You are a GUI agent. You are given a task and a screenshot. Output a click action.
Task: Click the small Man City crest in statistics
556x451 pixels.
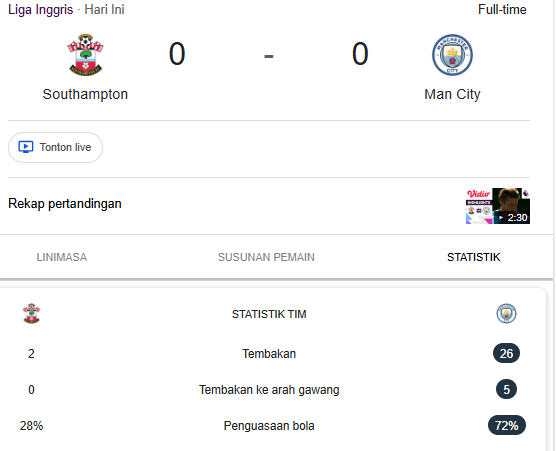coord(506,313)
